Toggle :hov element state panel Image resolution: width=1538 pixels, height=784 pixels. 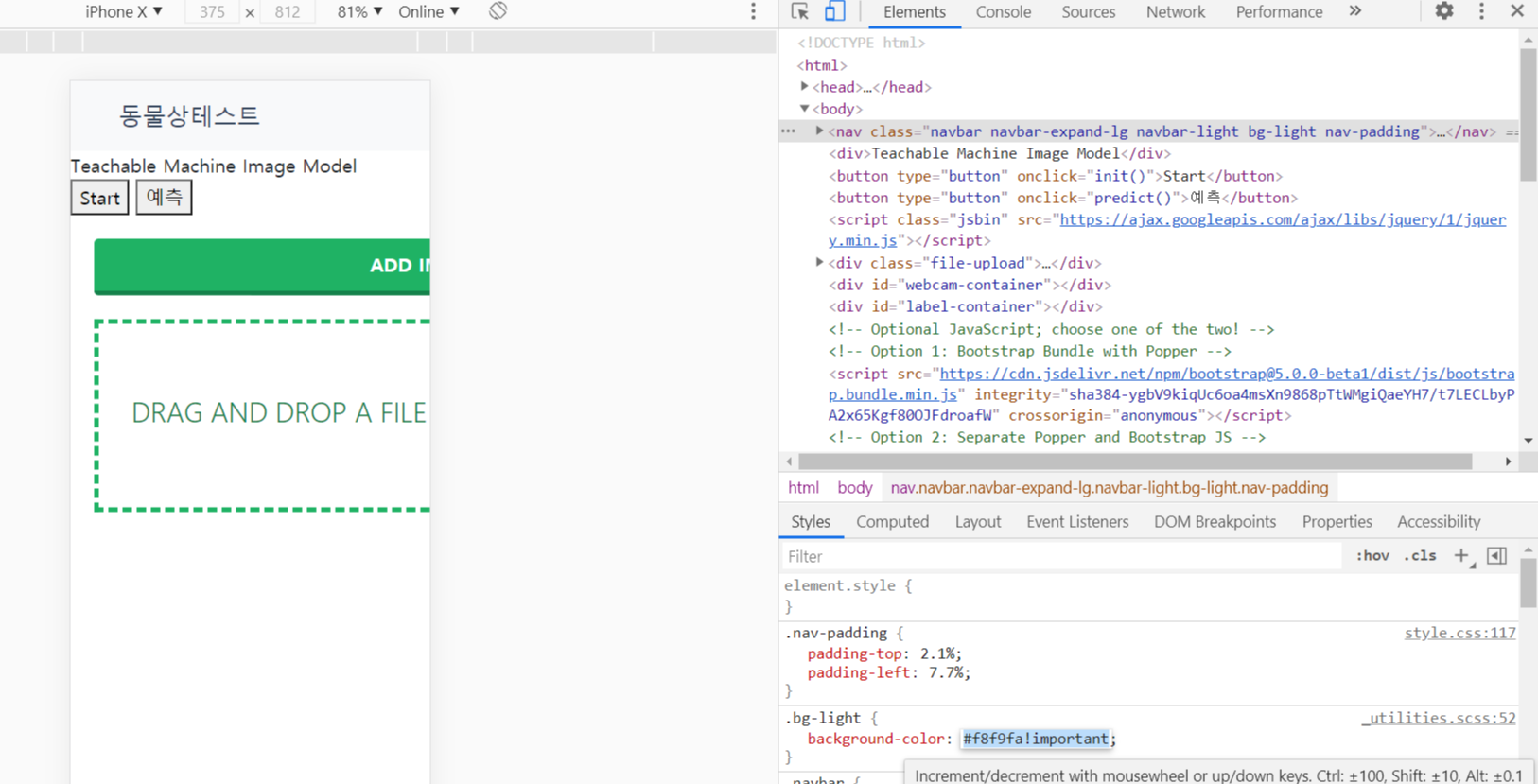(x=1372, y=556)
